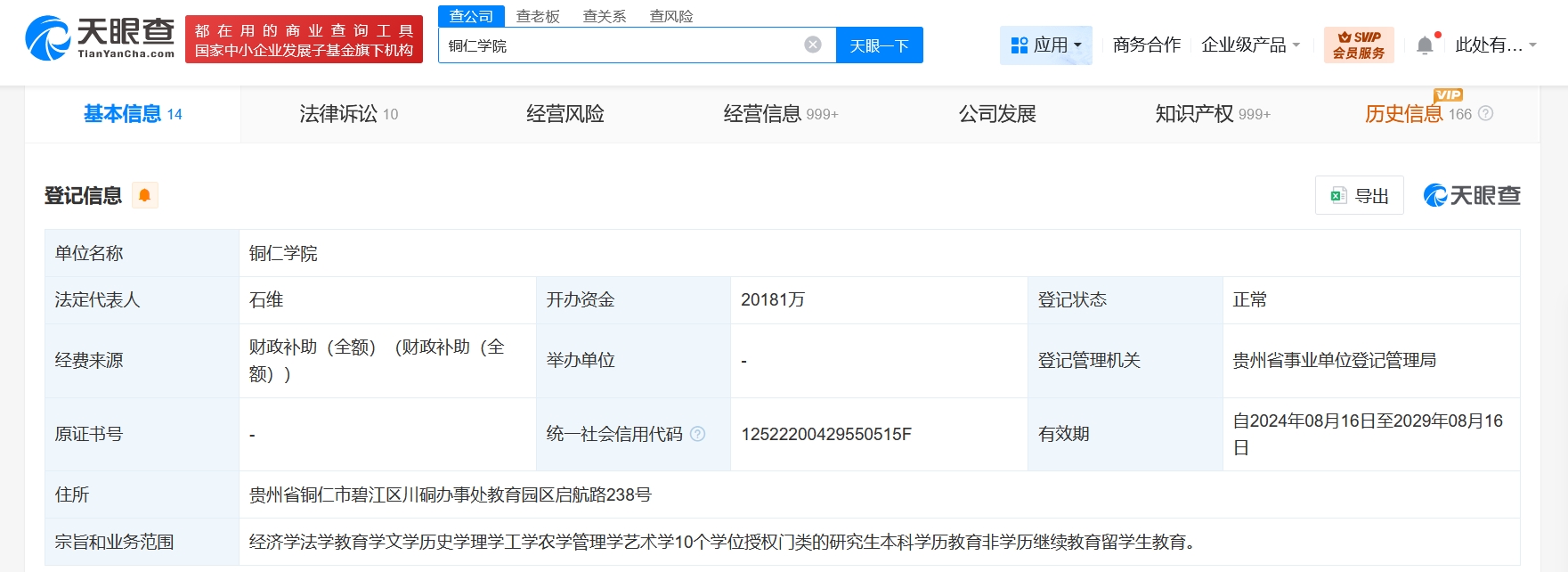Clear the search box text

812,45
